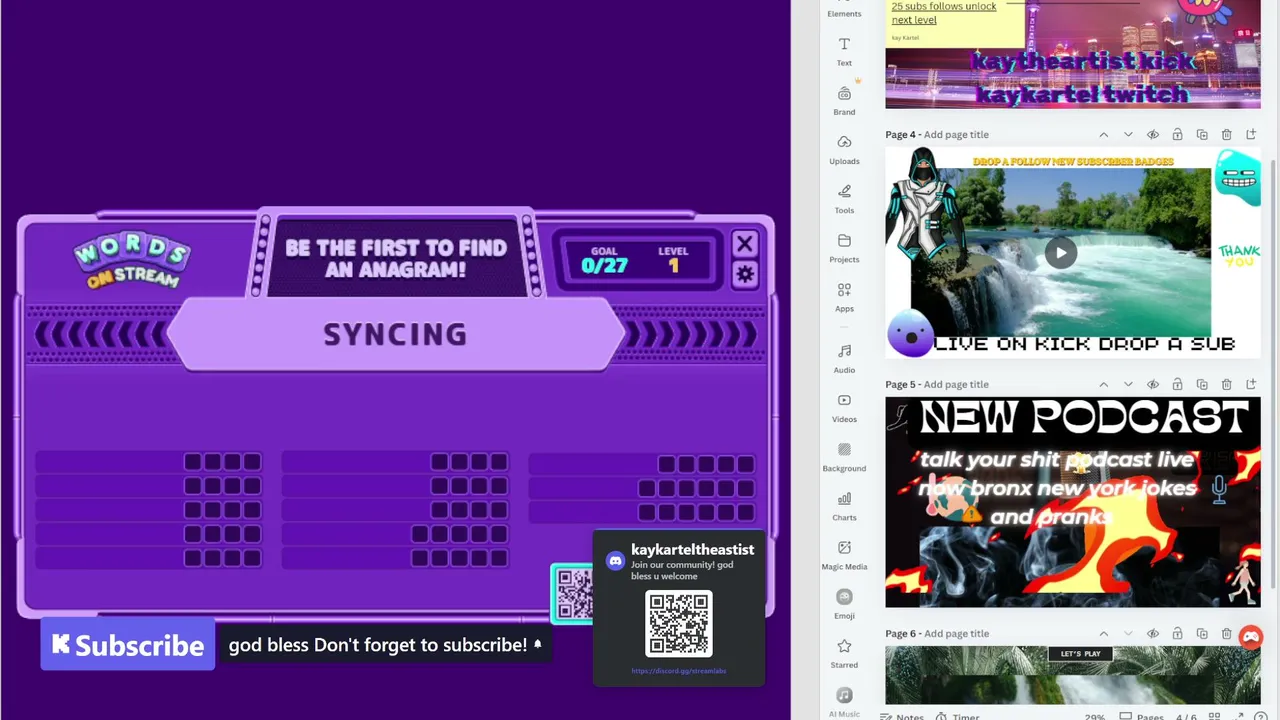Screen dimensions: 1280x720
Task: Open the Projects panel
Action: tap(844, 248)
